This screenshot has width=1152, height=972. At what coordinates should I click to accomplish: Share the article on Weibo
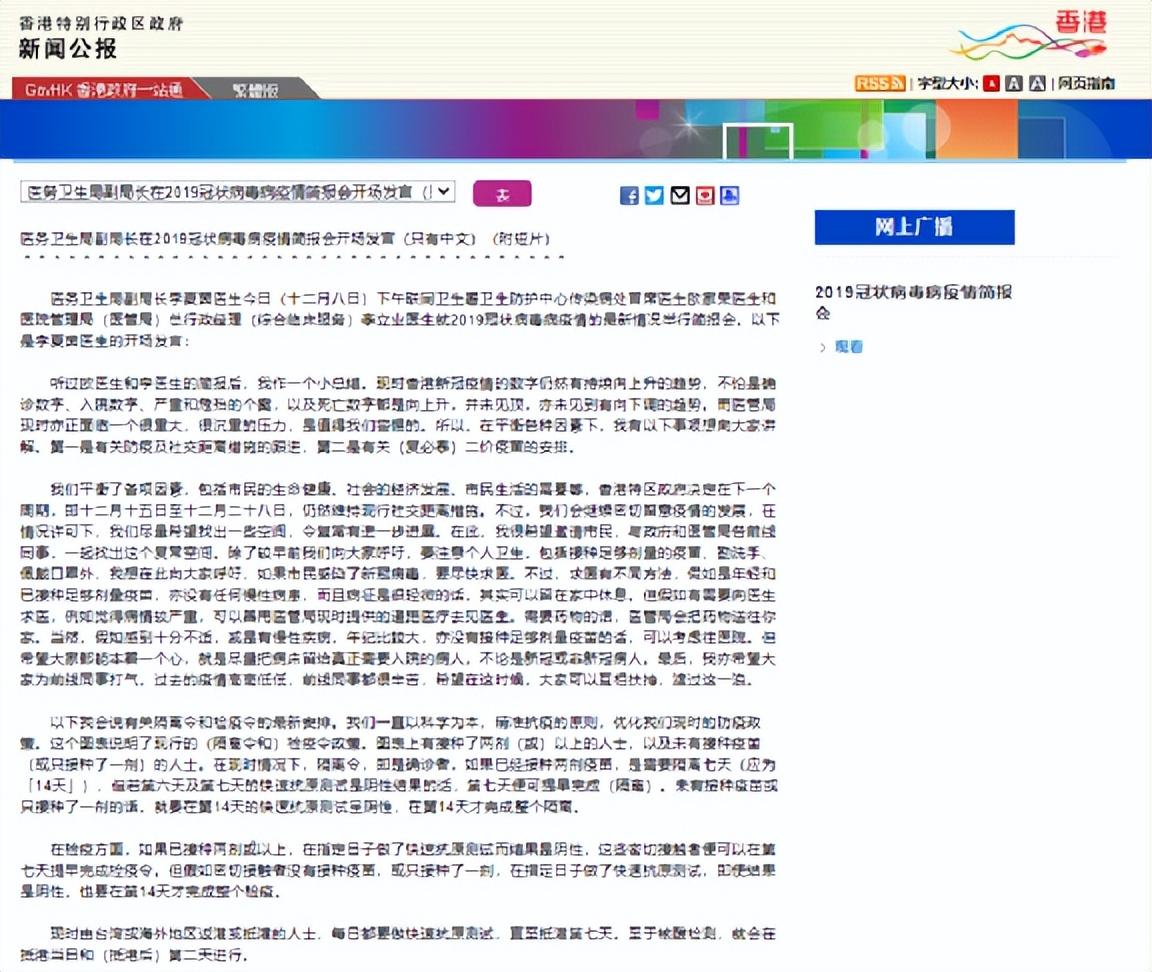[705, 196]
